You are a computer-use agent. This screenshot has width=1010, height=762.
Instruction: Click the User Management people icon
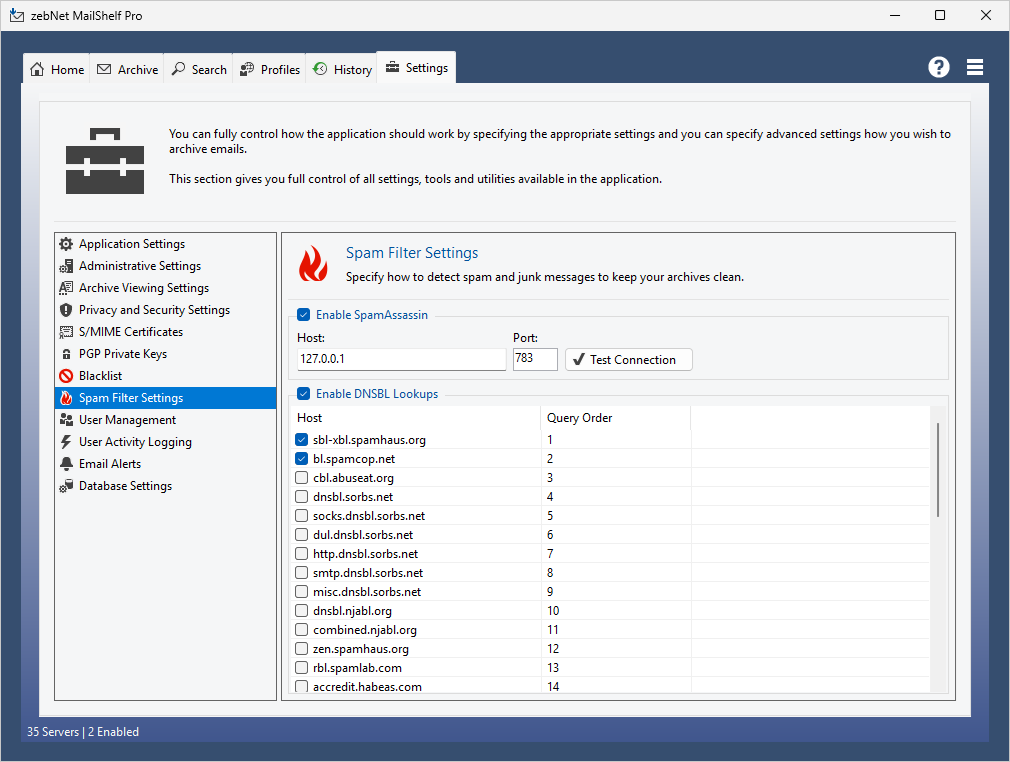pos(66,420)
